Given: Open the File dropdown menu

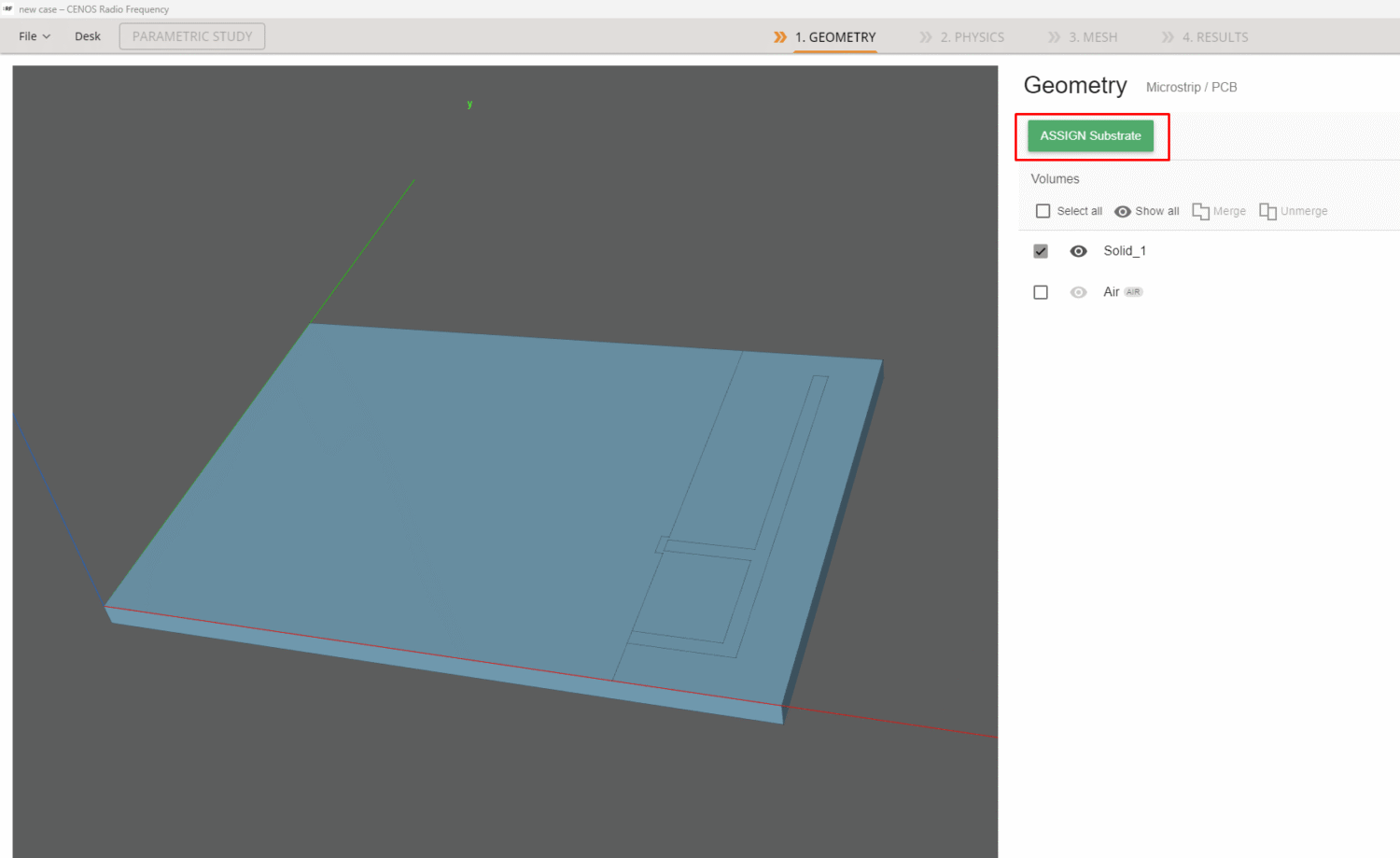Looking at the screenshot, I should pyautogui.click(x=33, y=35).
